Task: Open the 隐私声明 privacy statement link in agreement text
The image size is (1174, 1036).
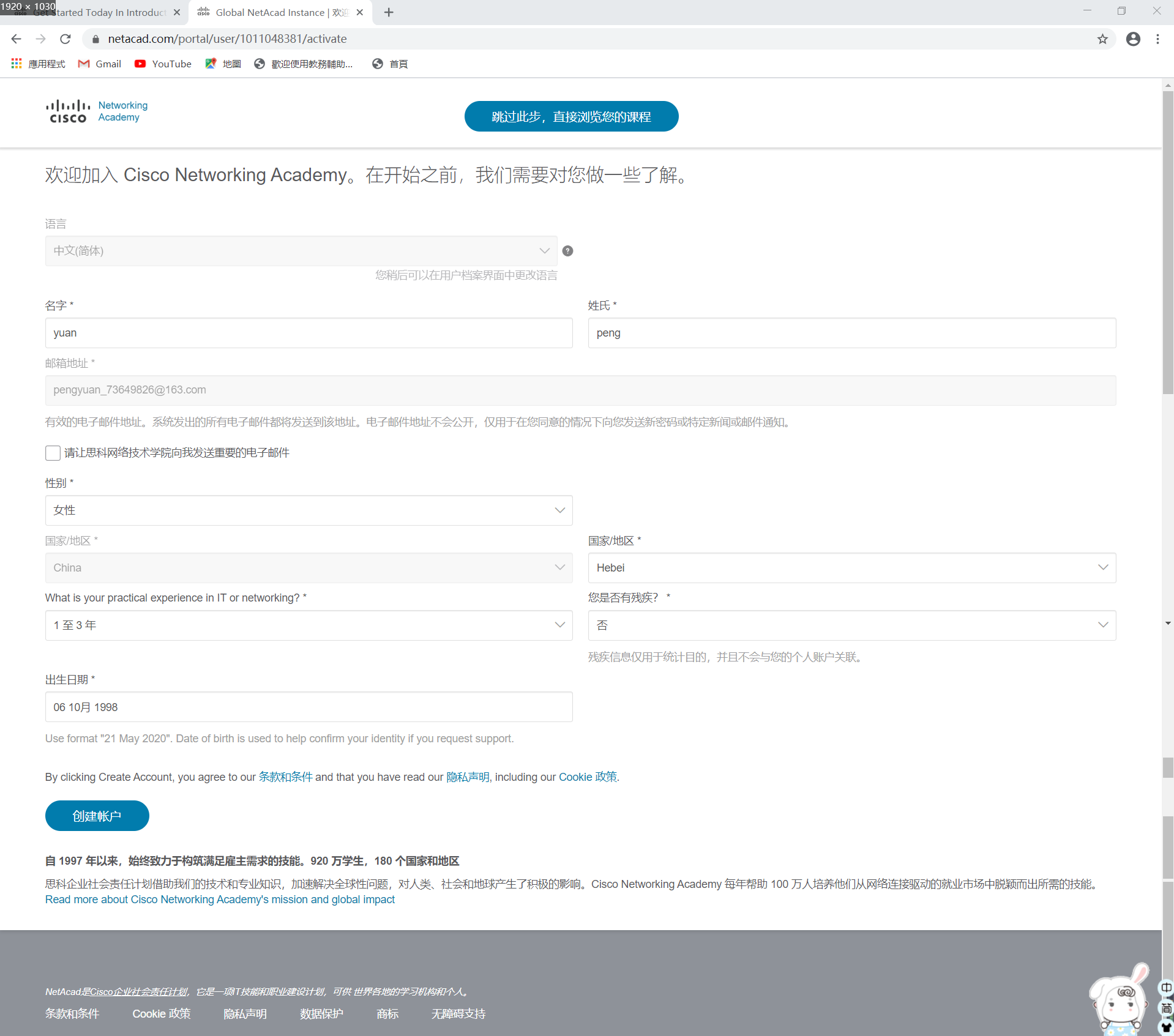Action: tap(468, 777)
